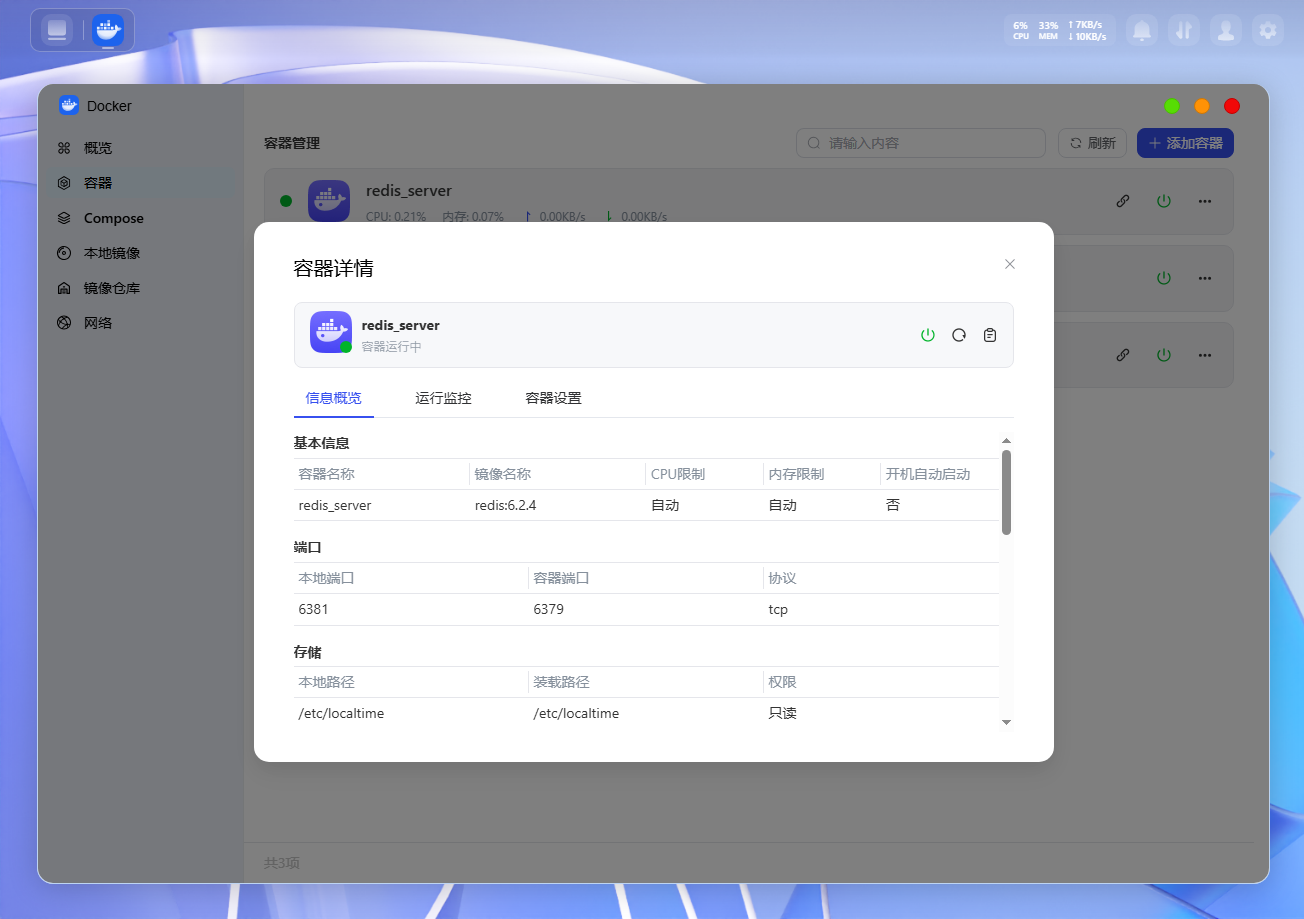Click /etc/localtime under 装载路径
1304x919 pixels.
click(x=576, y=713)
